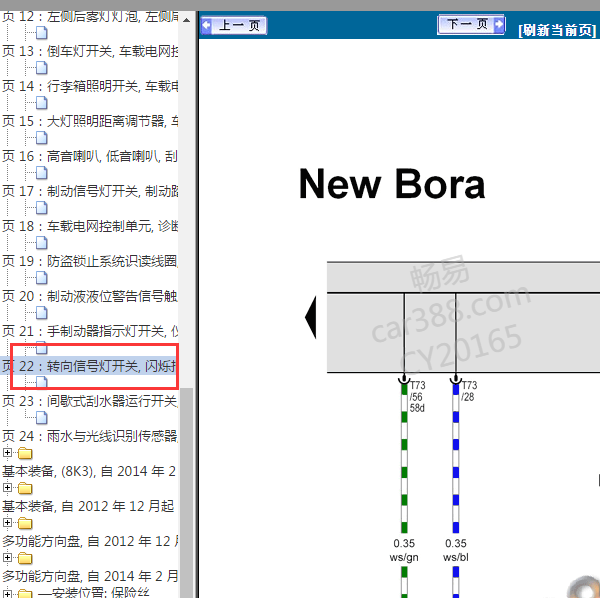The height and width of the screenshot is (598, 600).
Task: Click document icon under 页 15
Action: (41, 138)
